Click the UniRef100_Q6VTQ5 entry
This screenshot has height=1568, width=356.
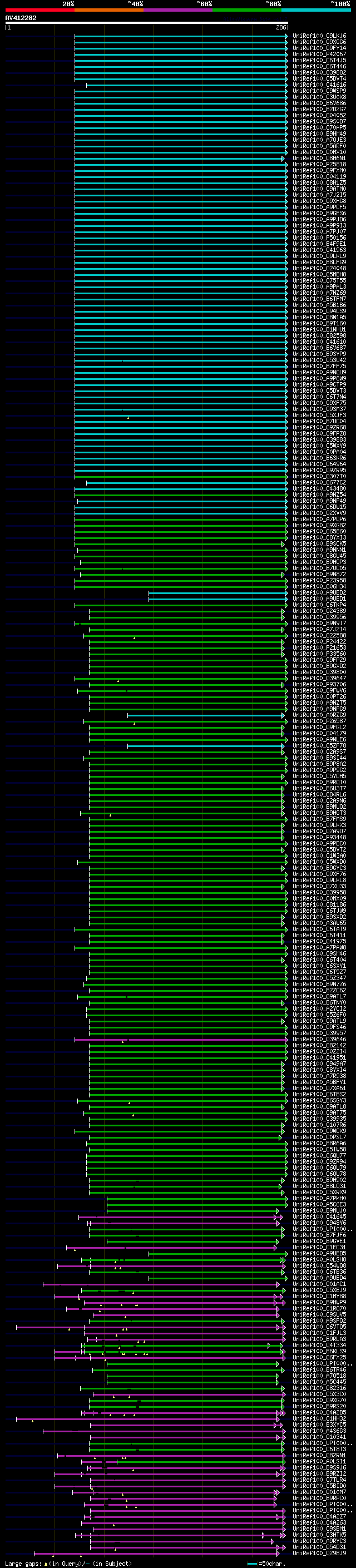[319, 1327]
